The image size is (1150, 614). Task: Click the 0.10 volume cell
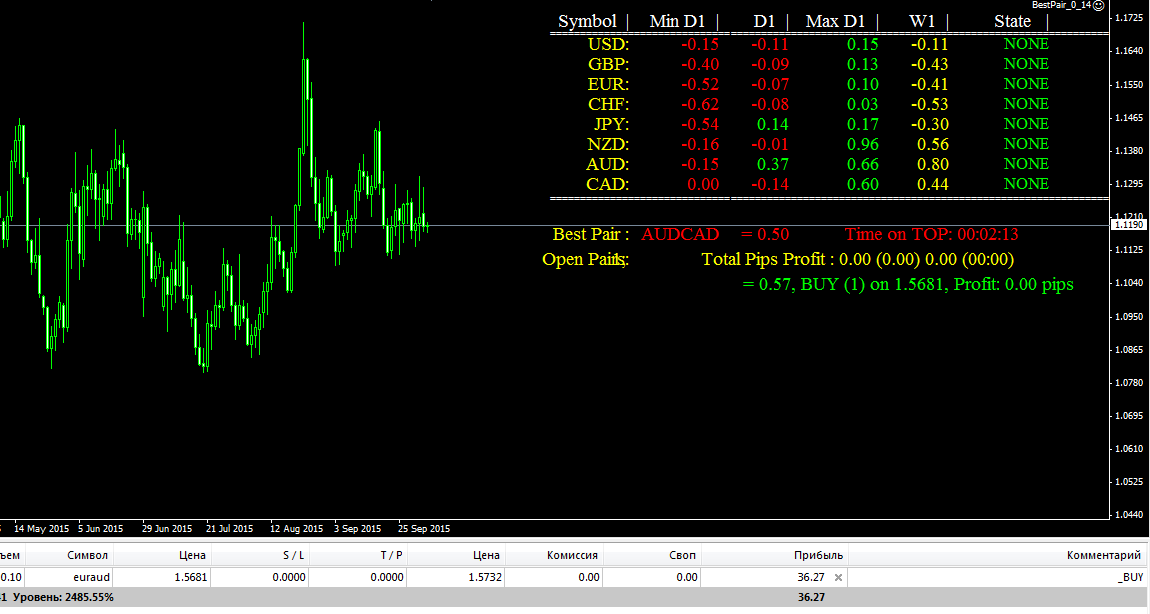click(10, 577)
